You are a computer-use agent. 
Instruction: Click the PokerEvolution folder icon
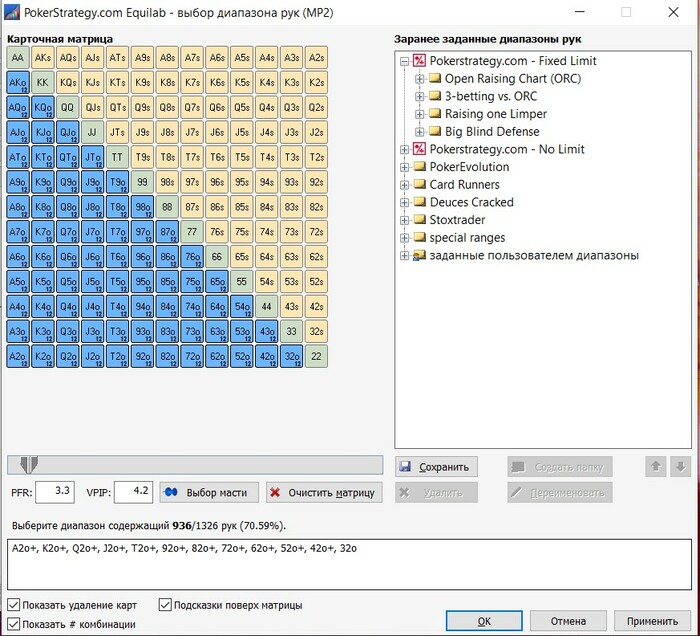pyautogui.click(x=420, y=166)
